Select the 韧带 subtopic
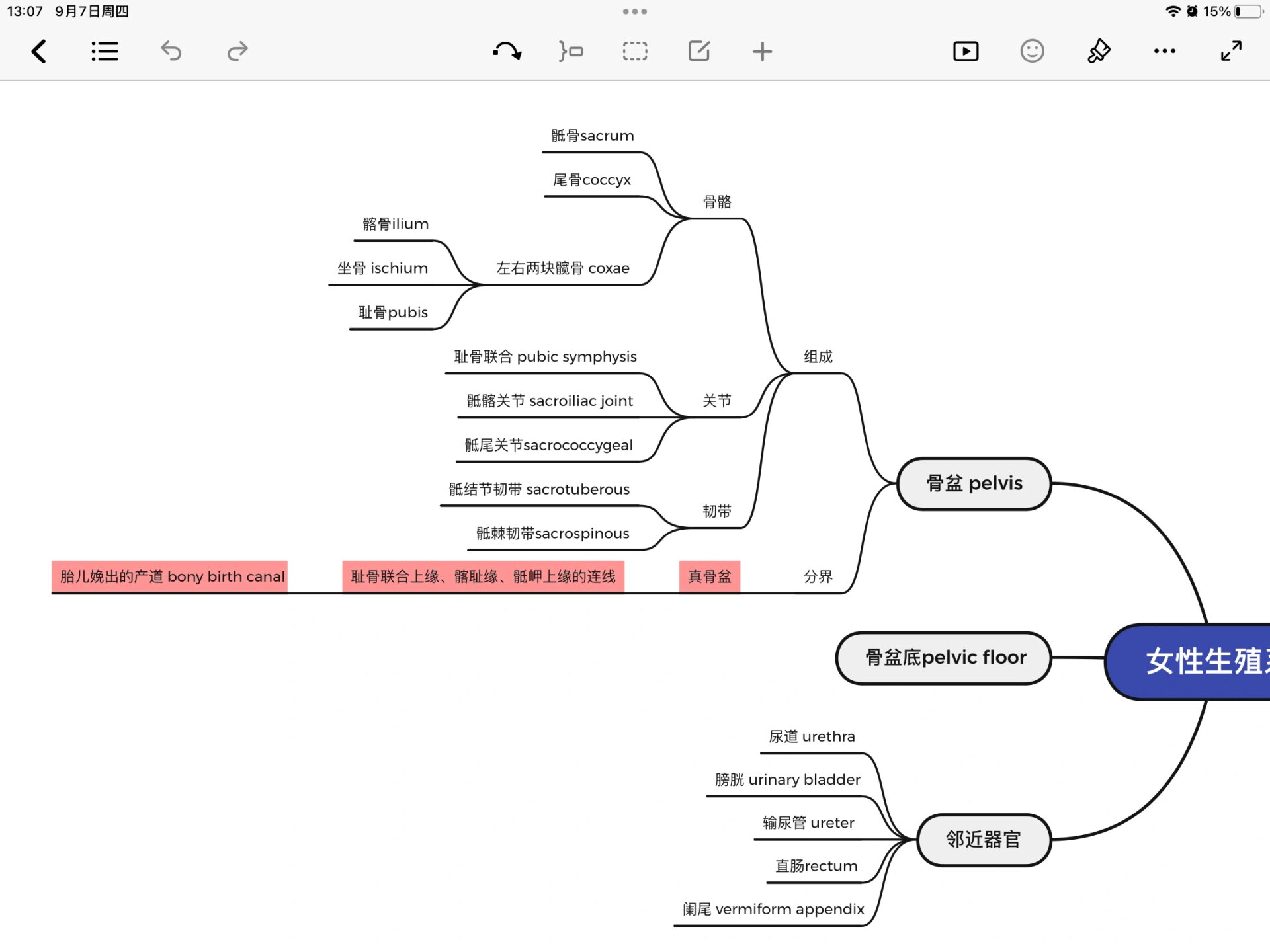The width and height of the screenshot is (1270, 952). tap(717, 511)
